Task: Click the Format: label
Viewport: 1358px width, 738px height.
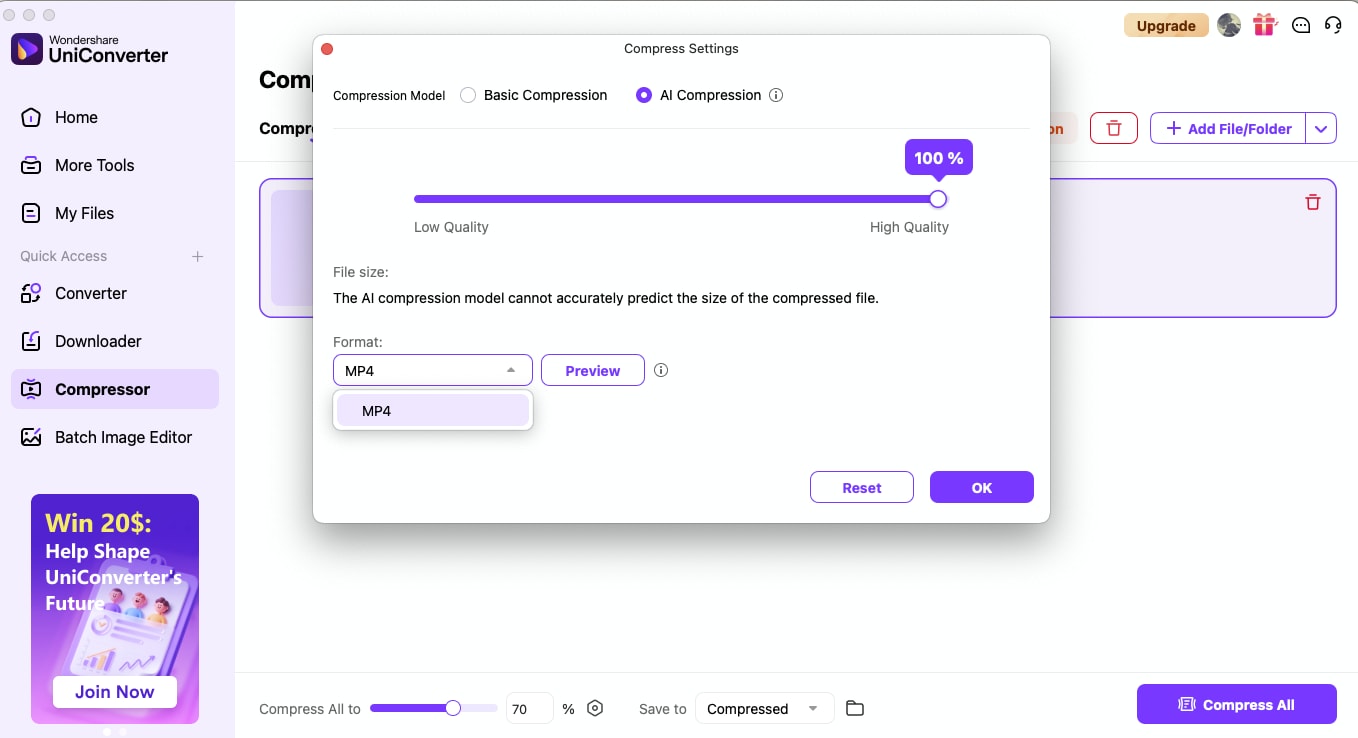Action: point(358,342)
